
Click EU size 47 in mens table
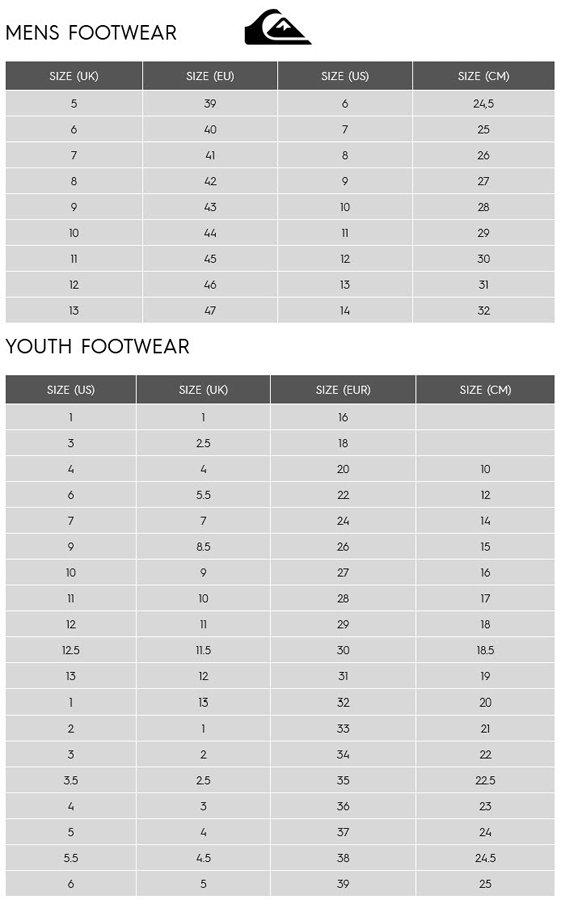tap(210, 311)
